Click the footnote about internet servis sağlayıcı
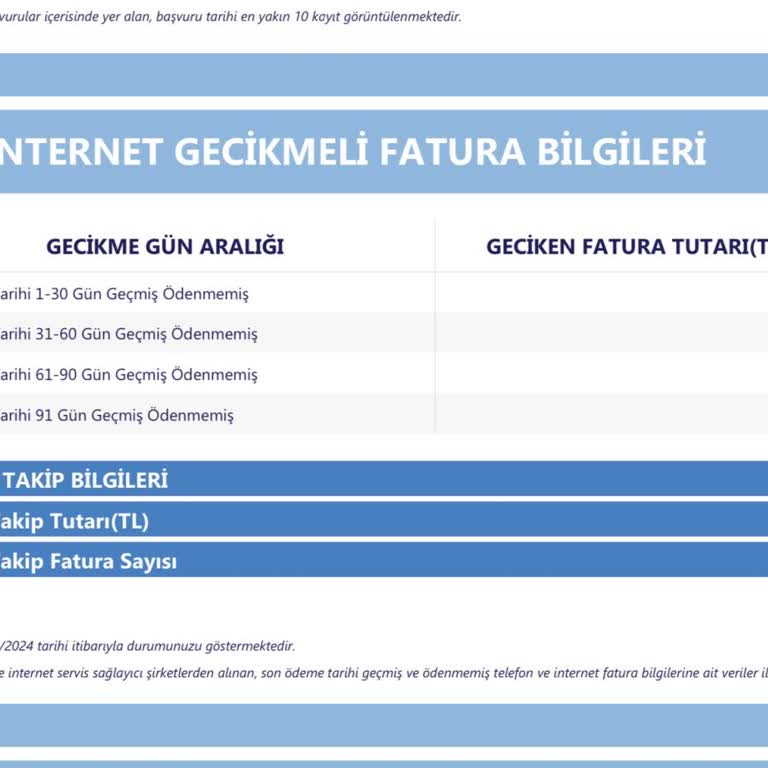The width and height of the screenshot is (768, 768). (384, 673)
